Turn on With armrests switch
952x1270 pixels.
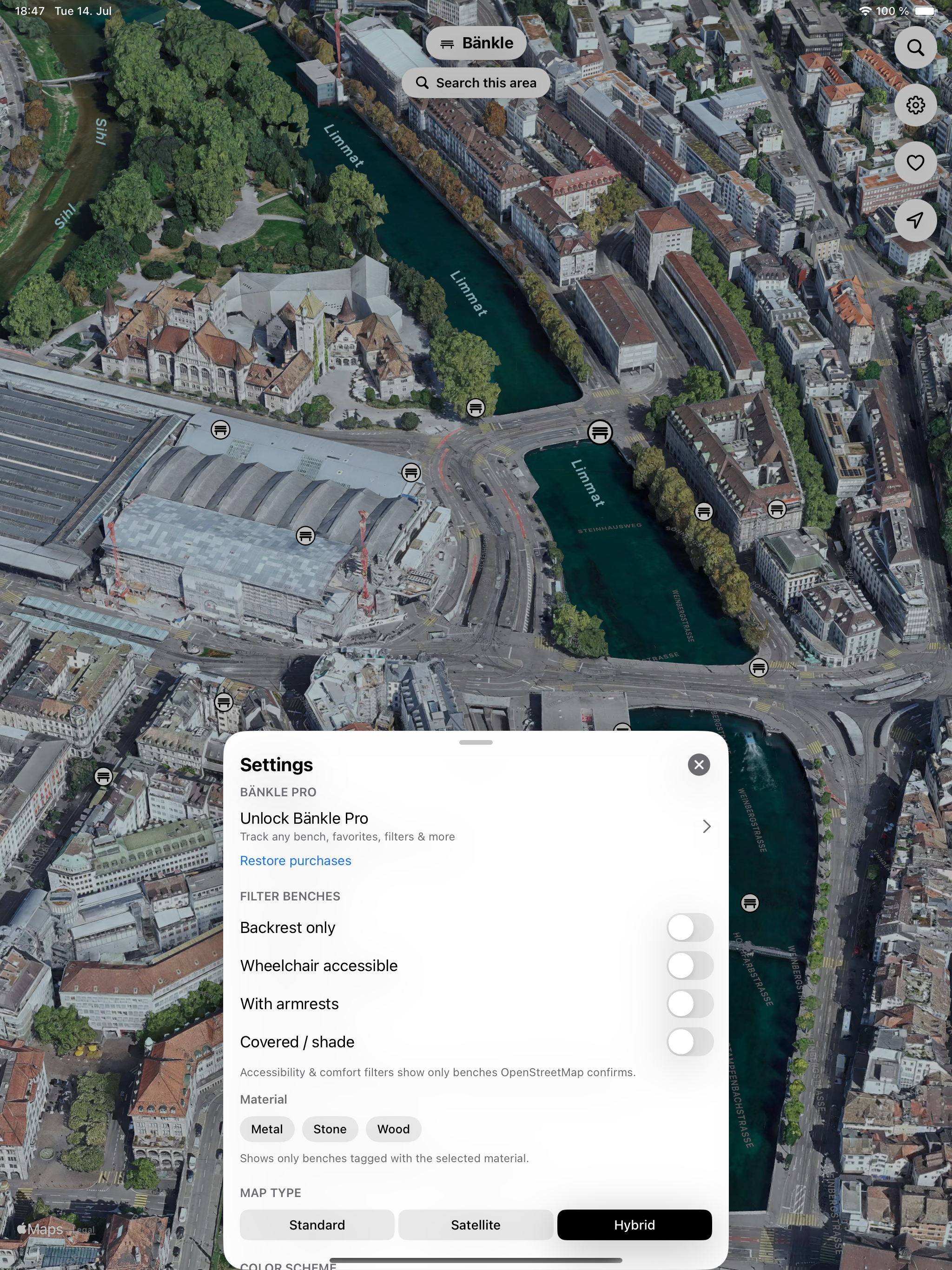click(690, 1004)
